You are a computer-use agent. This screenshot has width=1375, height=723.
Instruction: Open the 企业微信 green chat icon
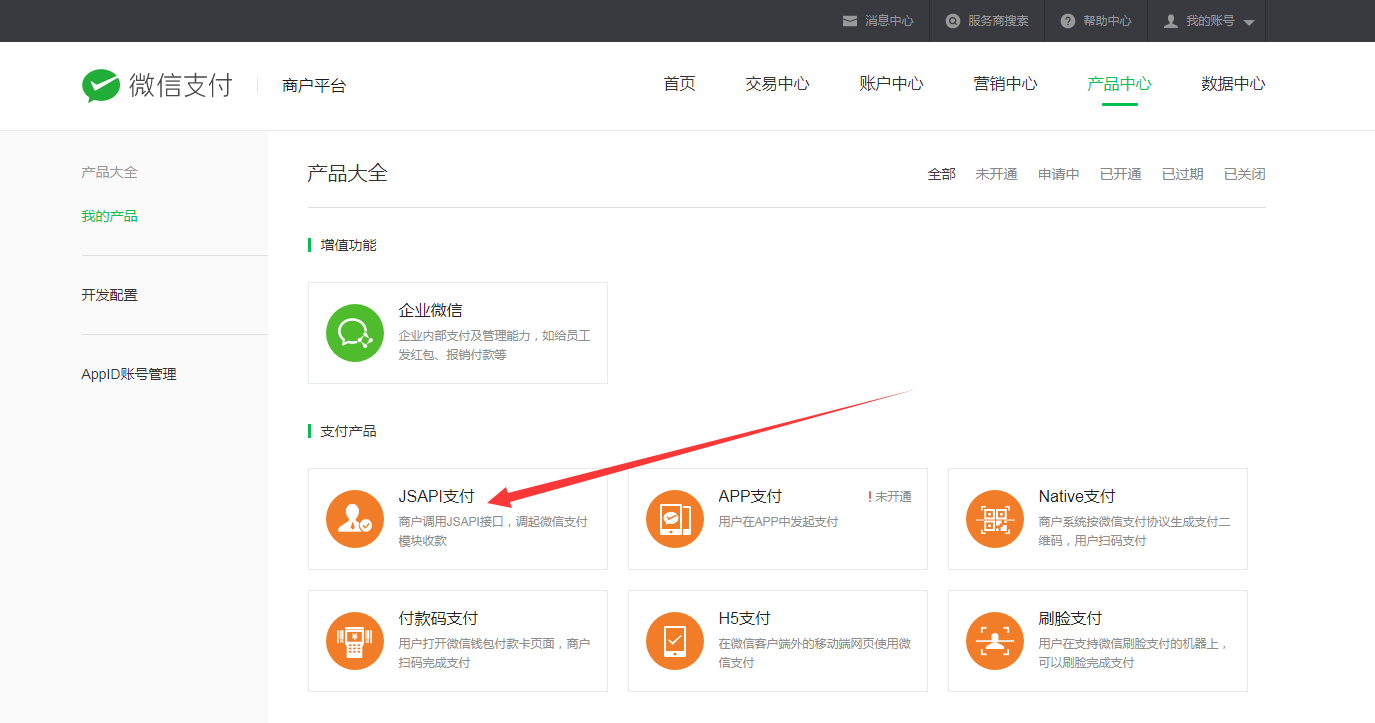tap(355, 333)
